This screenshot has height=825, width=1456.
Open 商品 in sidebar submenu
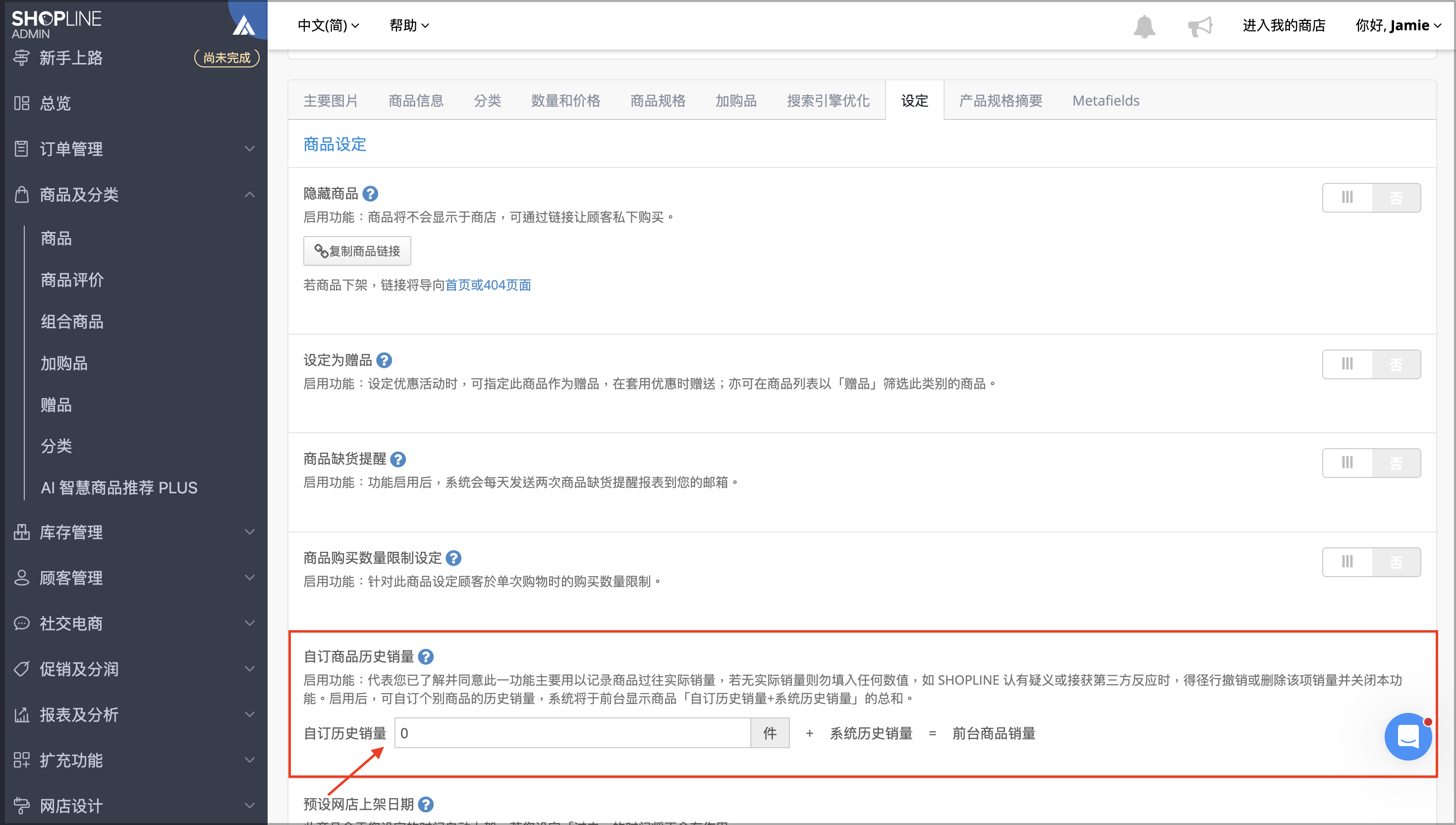click(x=56, y=238)
